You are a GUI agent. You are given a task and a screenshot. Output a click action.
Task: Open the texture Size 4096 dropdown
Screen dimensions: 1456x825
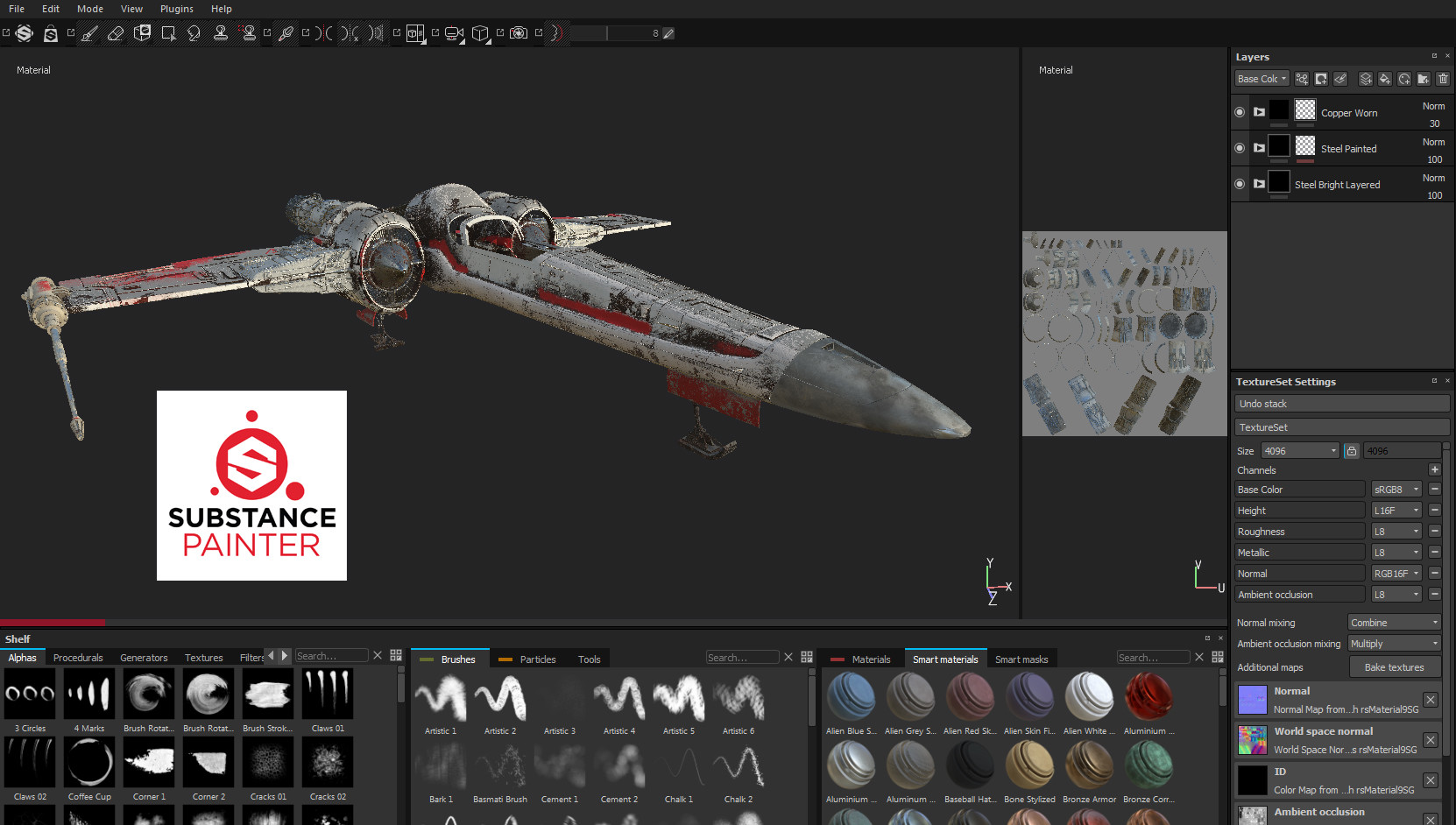(1300, 451)
